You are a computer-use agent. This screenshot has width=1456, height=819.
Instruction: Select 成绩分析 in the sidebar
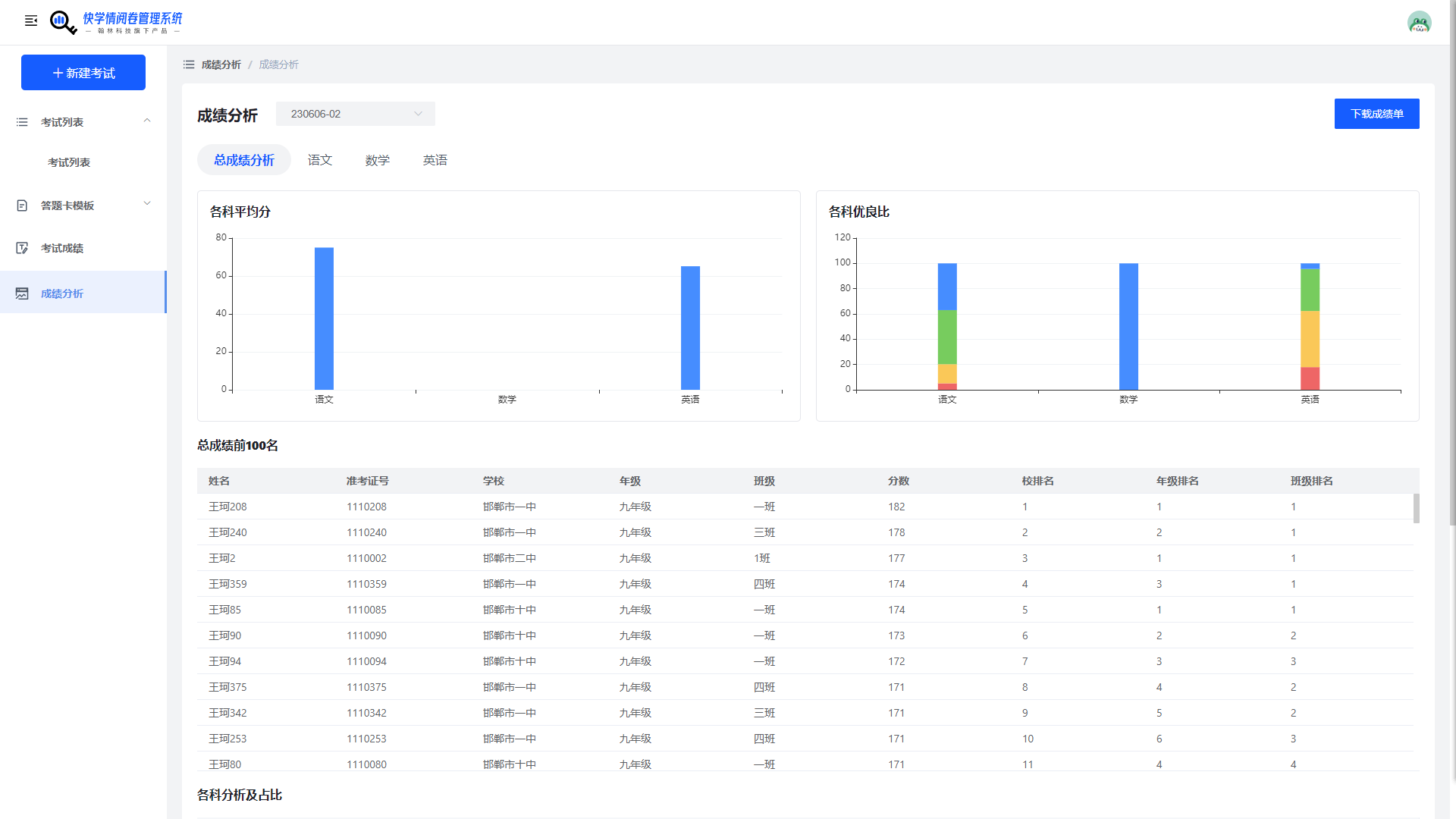point(83,292)
